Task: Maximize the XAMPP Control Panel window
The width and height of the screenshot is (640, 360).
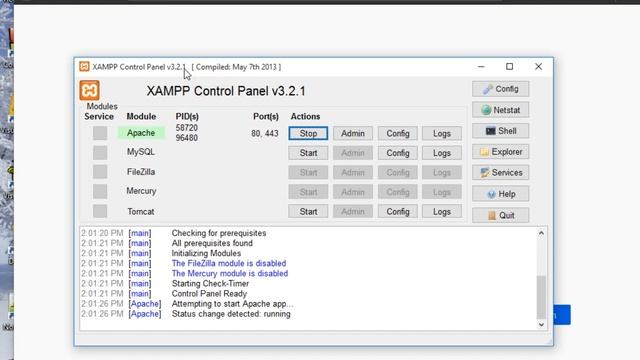Action: (509, 67)
